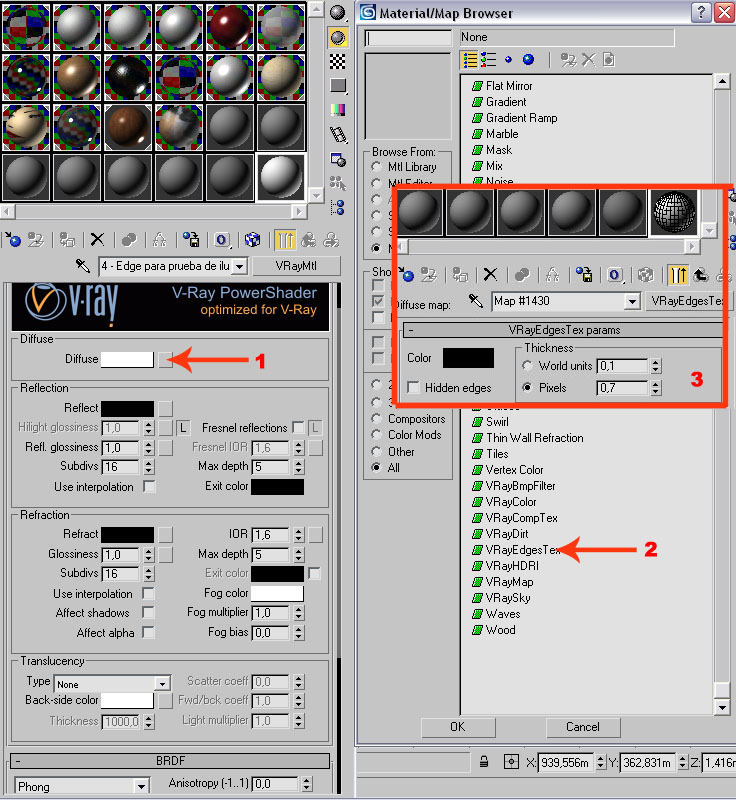The height and width of the screenshot is (800, 736).
Task: Open Material Editor Options icon
Action: 337,160
